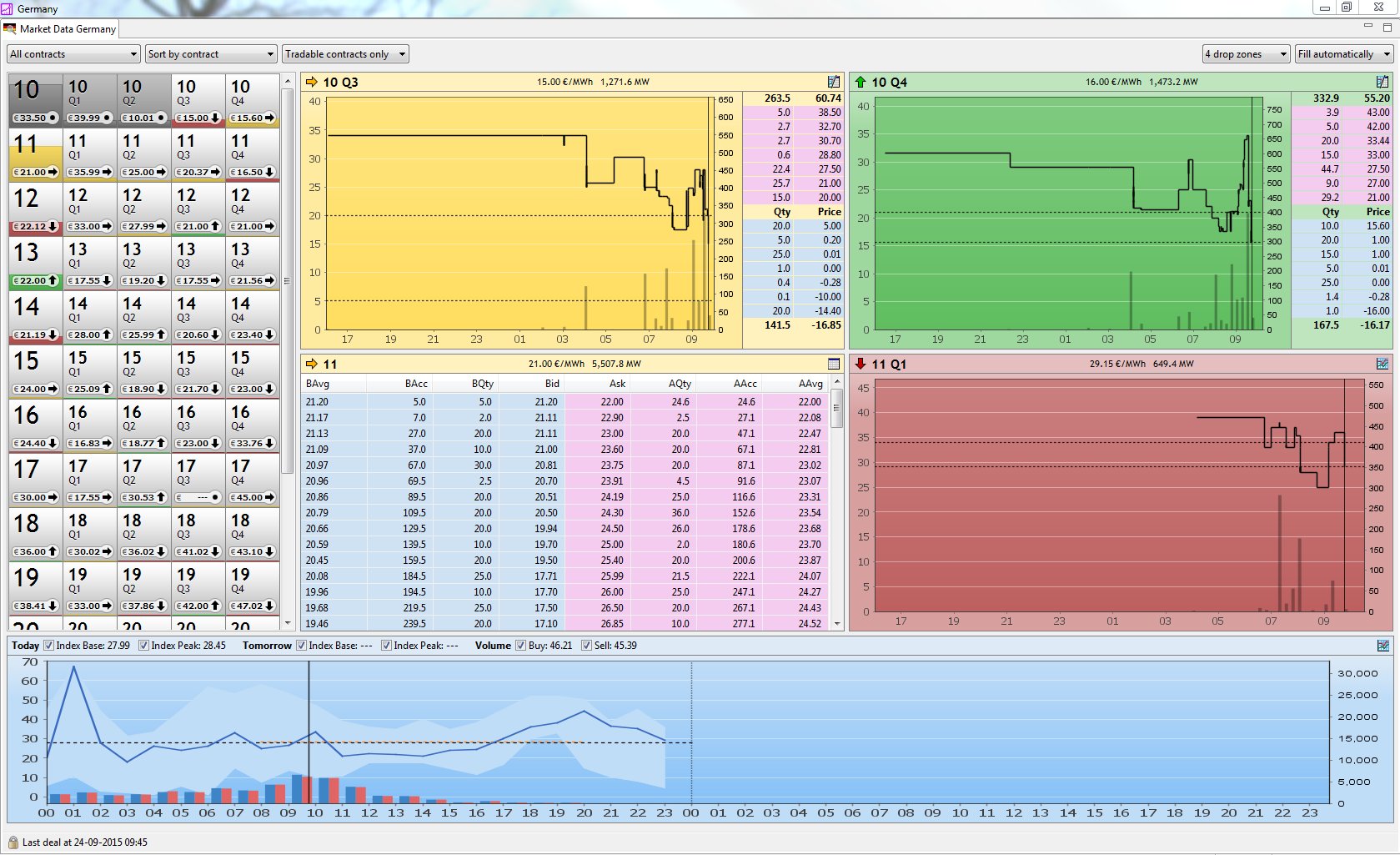Click the contract grid vertical scrollbar
Screen dimensions: 1400x855
point(288,280)
